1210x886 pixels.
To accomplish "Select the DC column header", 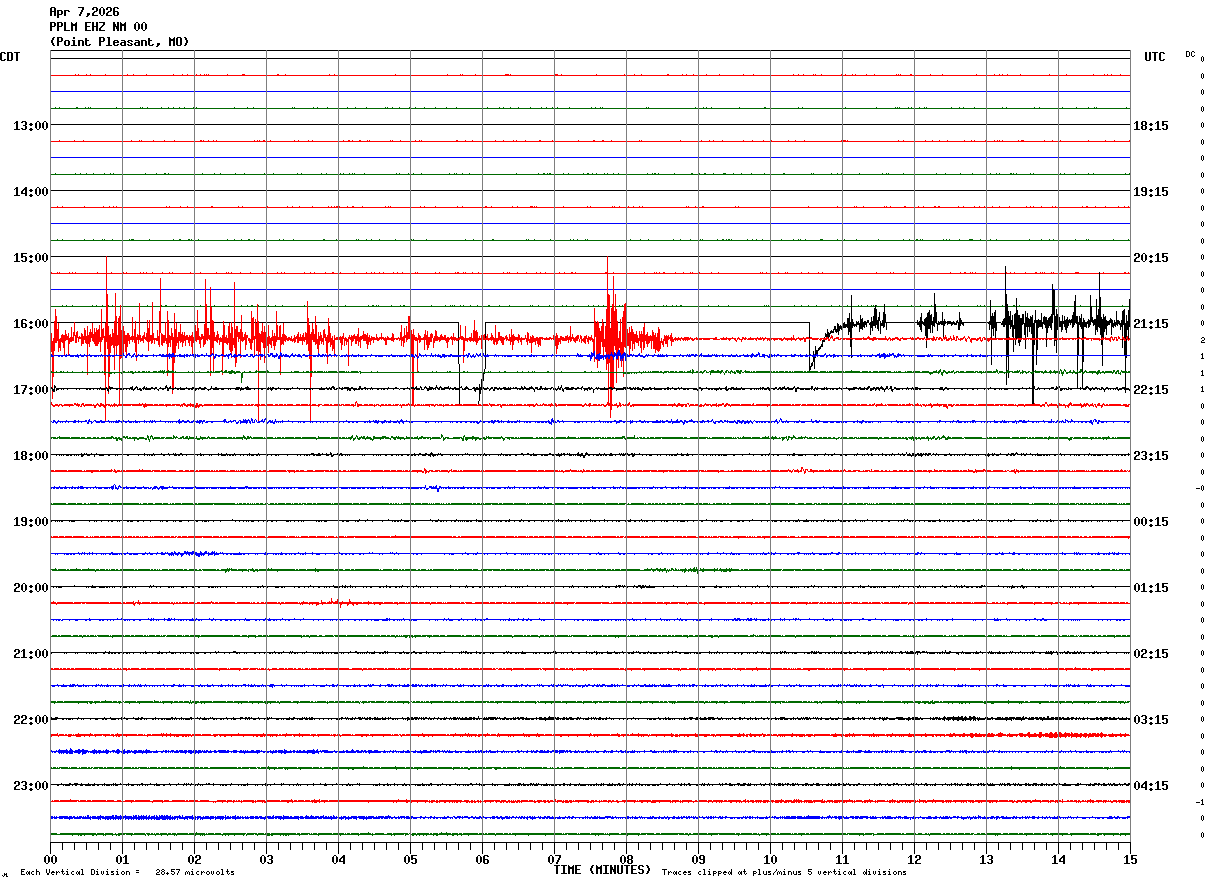I will [x=1190, y=54].
